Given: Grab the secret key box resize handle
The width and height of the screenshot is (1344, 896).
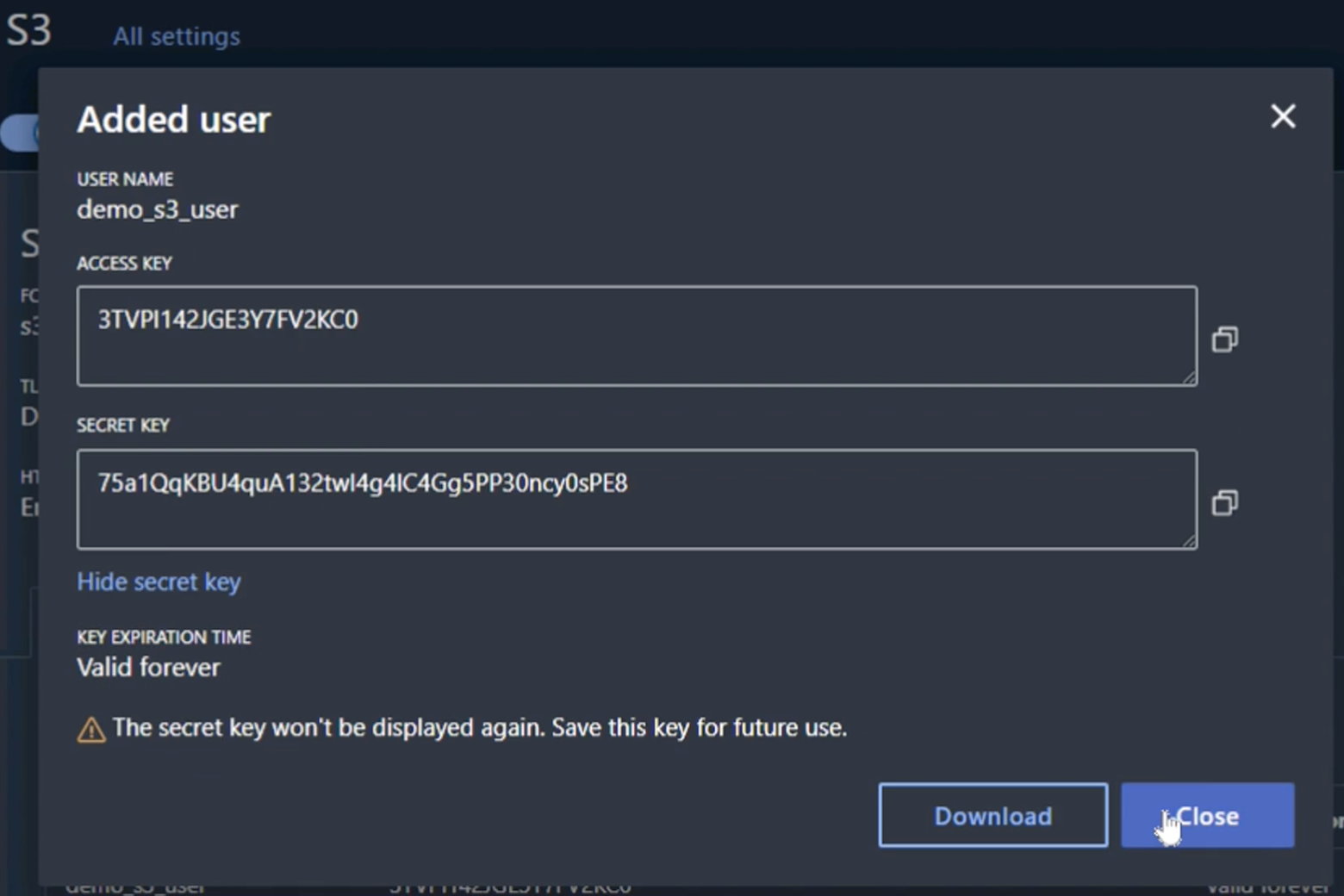Looking at the screenshot, I should point(1190,542).
